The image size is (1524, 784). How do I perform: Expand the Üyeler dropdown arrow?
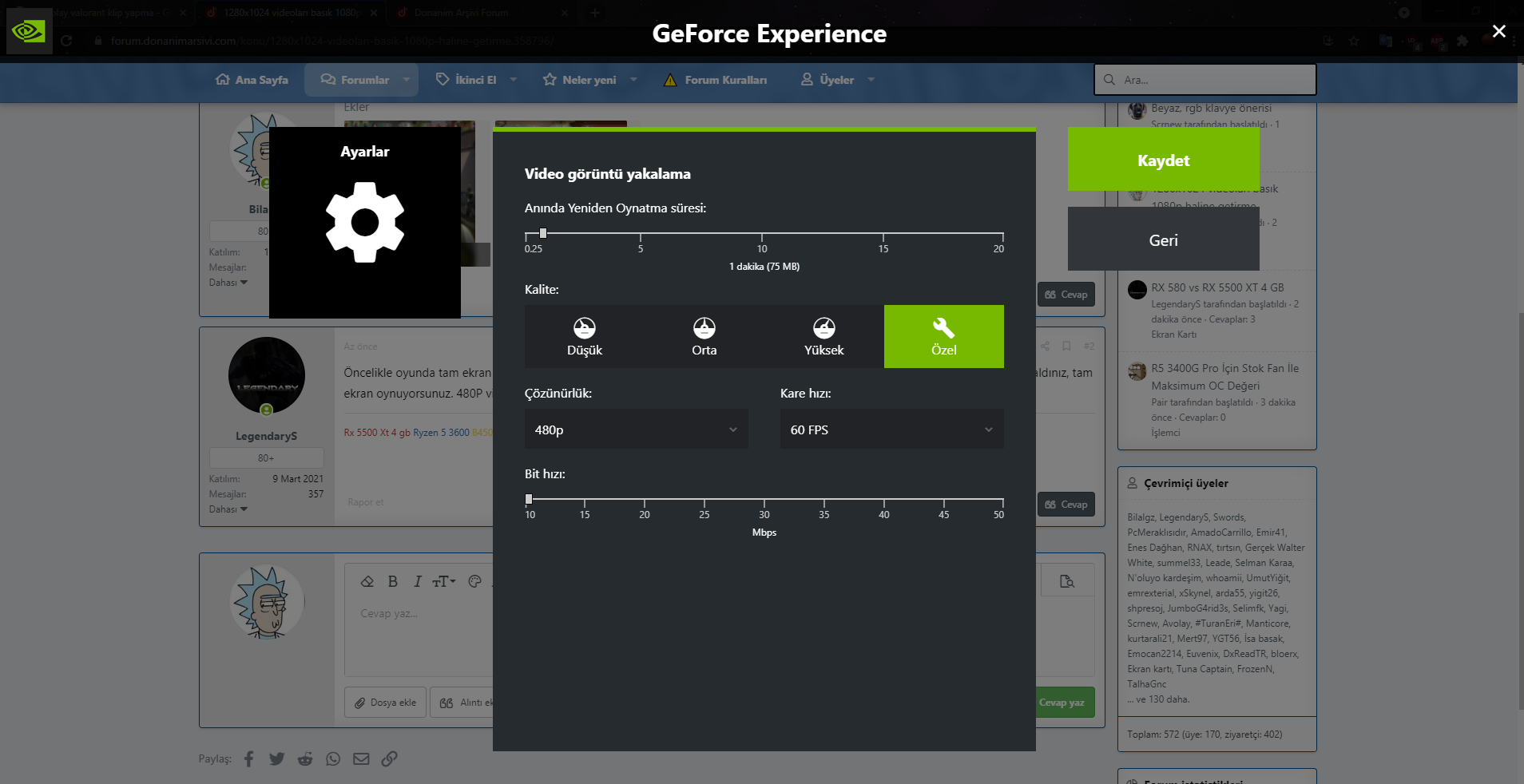[x=871, y=80]
